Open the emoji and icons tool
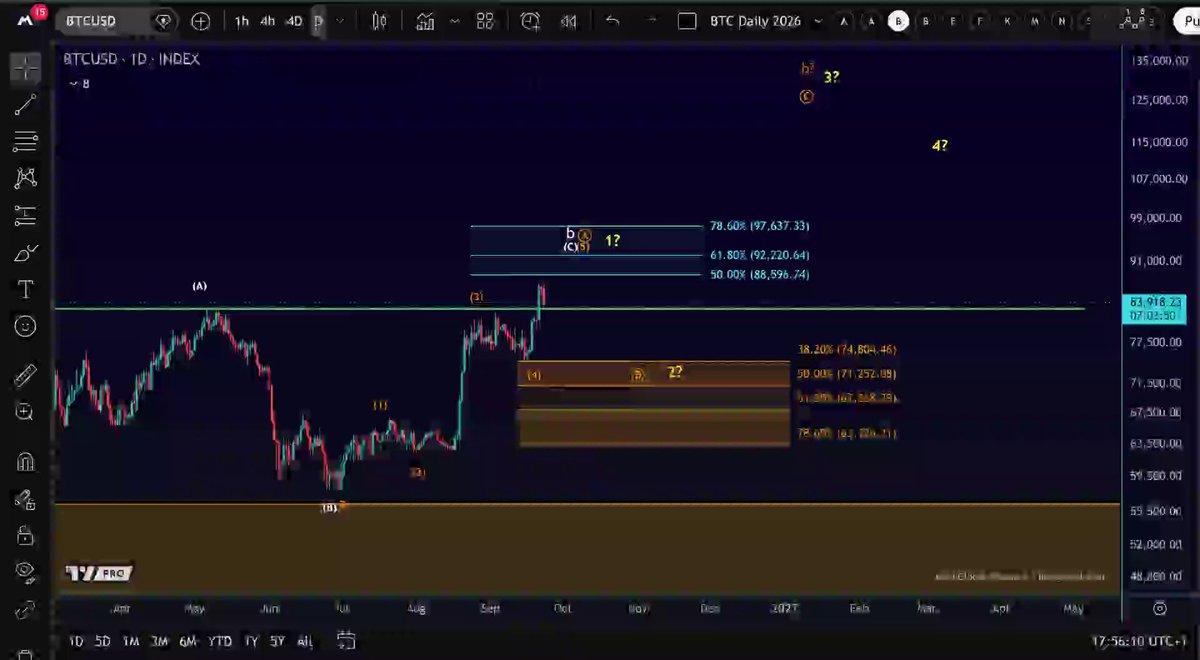Viewport: 1200px width, 660px height. point(26,326)
